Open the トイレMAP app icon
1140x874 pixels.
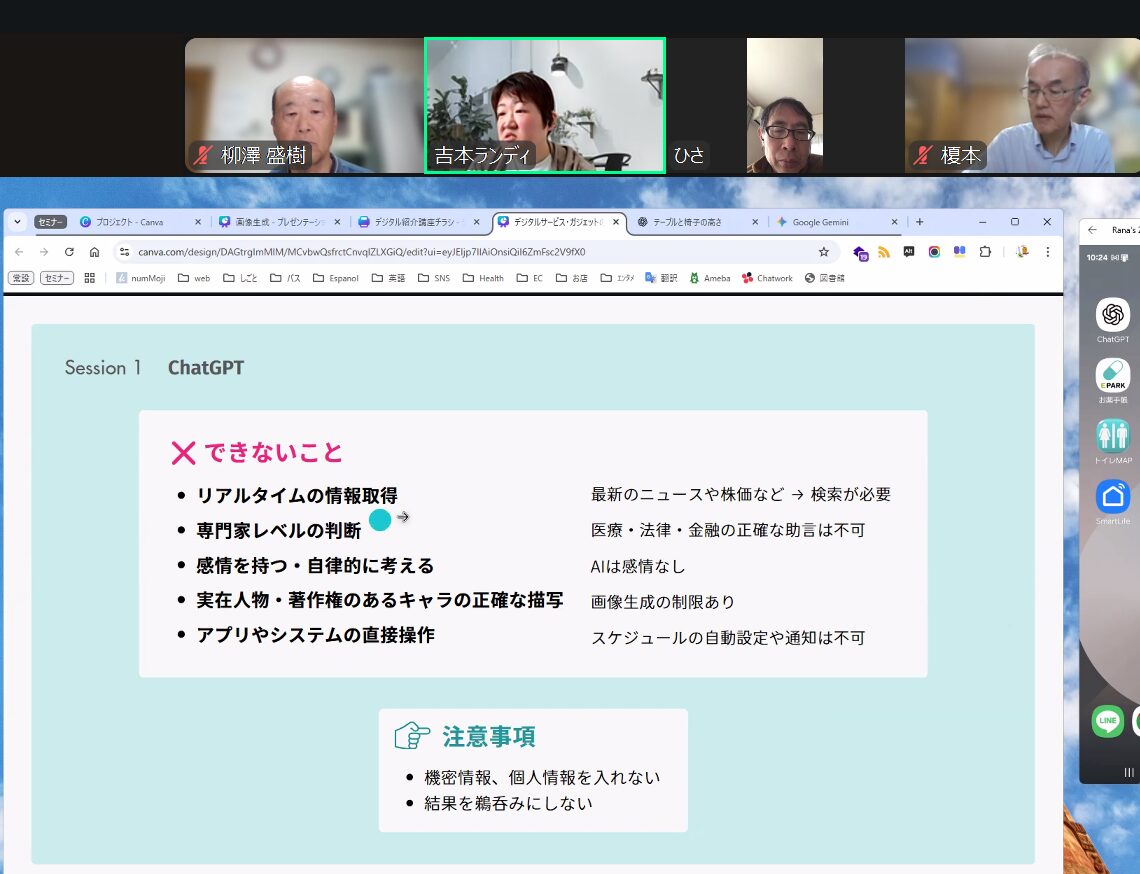pos(1112,436)
